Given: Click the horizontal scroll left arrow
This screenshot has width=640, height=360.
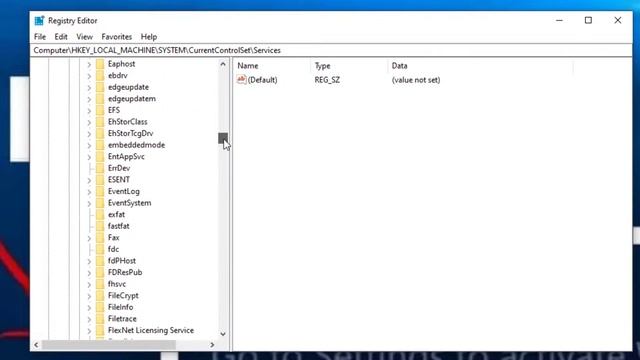Looking at the screenshot, I should (36, 345).
